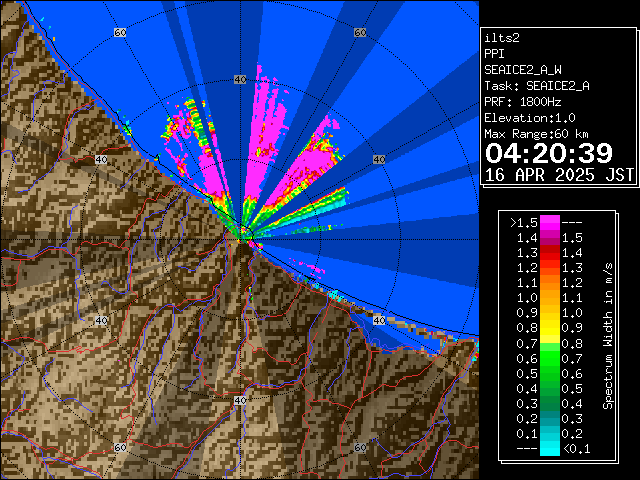640x480 pixels.
Task: Pick the magenta swatch atop the legend
Action: click(550, 223)
